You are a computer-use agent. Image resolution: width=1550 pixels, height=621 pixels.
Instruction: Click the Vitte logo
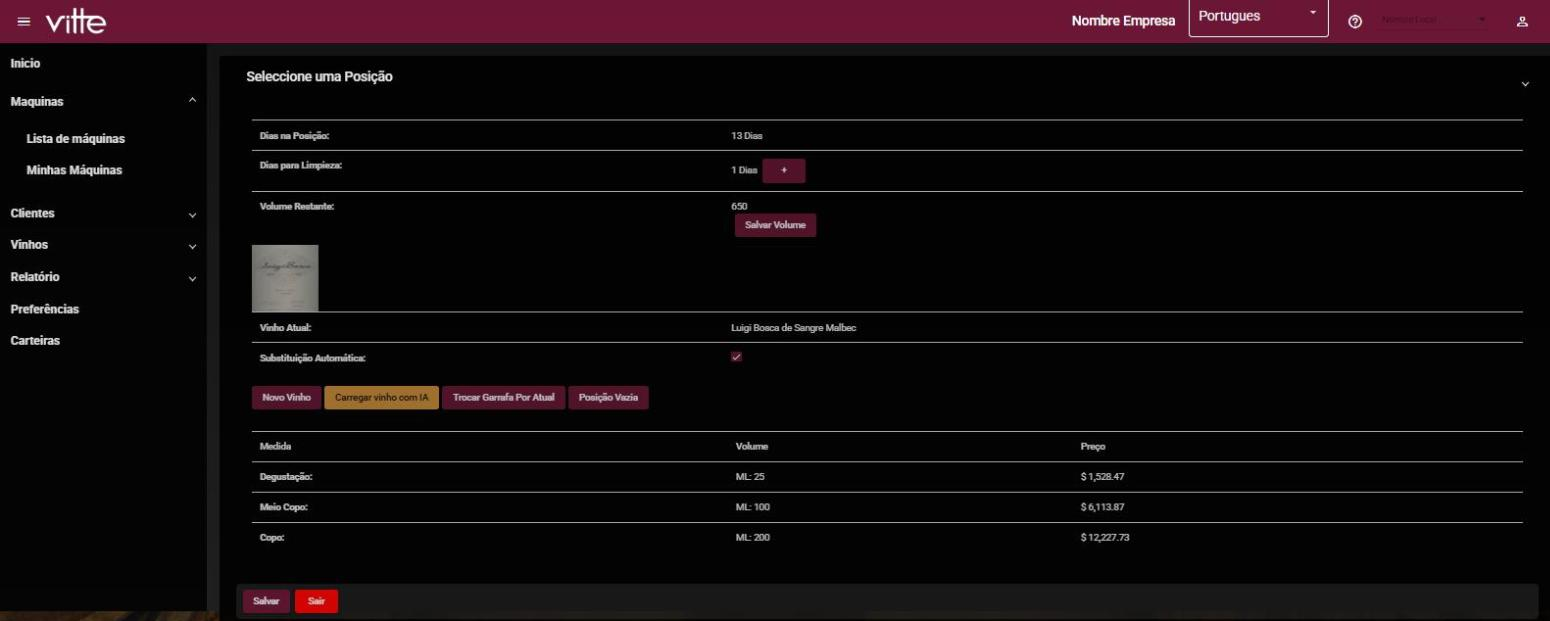click(75, 21)
